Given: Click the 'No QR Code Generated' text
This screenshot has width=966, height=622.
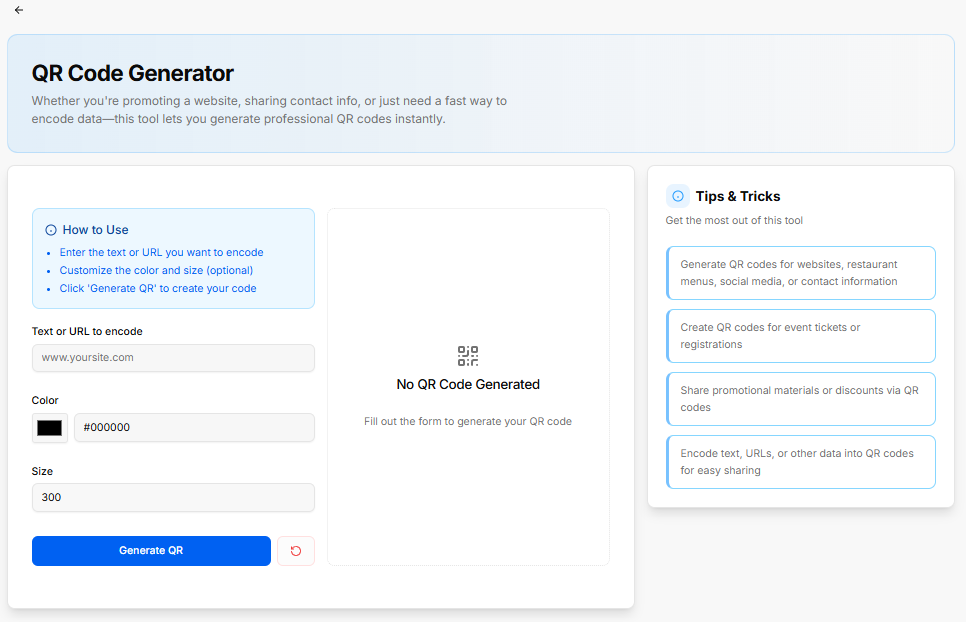Looking at the screenshot, I should 468,384.
